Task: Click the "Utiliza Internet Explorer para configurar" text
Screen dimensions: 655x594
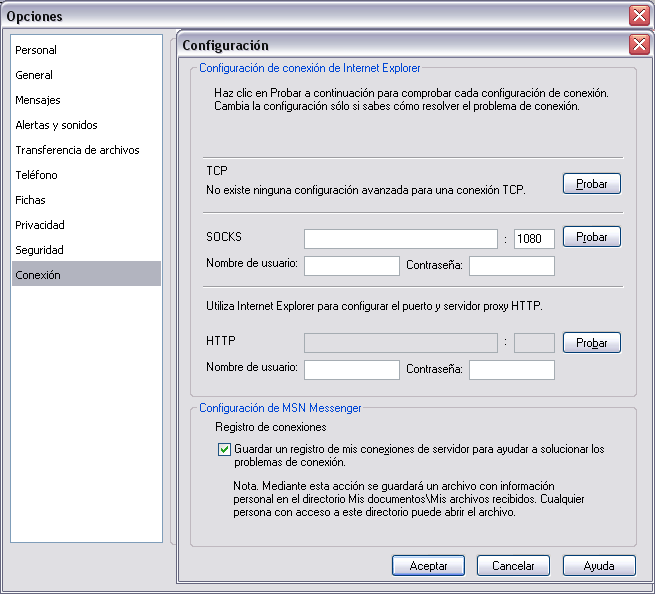Action: (374, 306)
